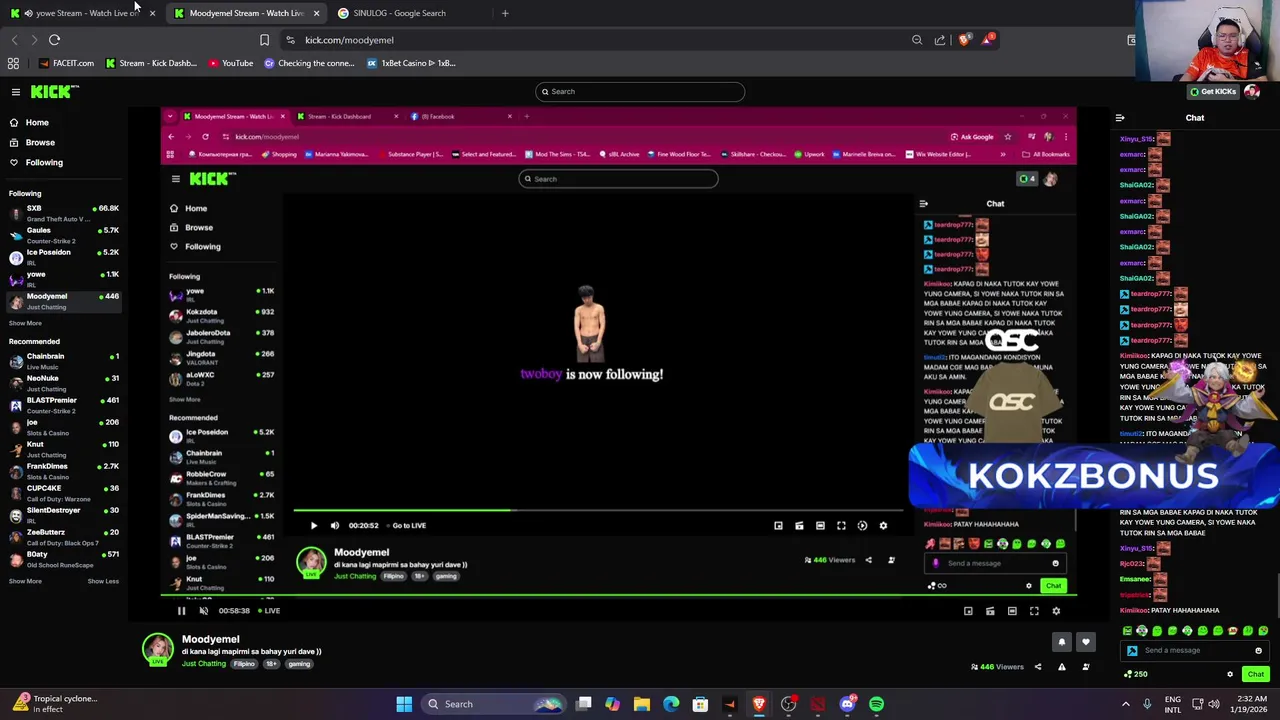Open SXB channel in the Following list

pyautogui.click(x=63, y=213)
